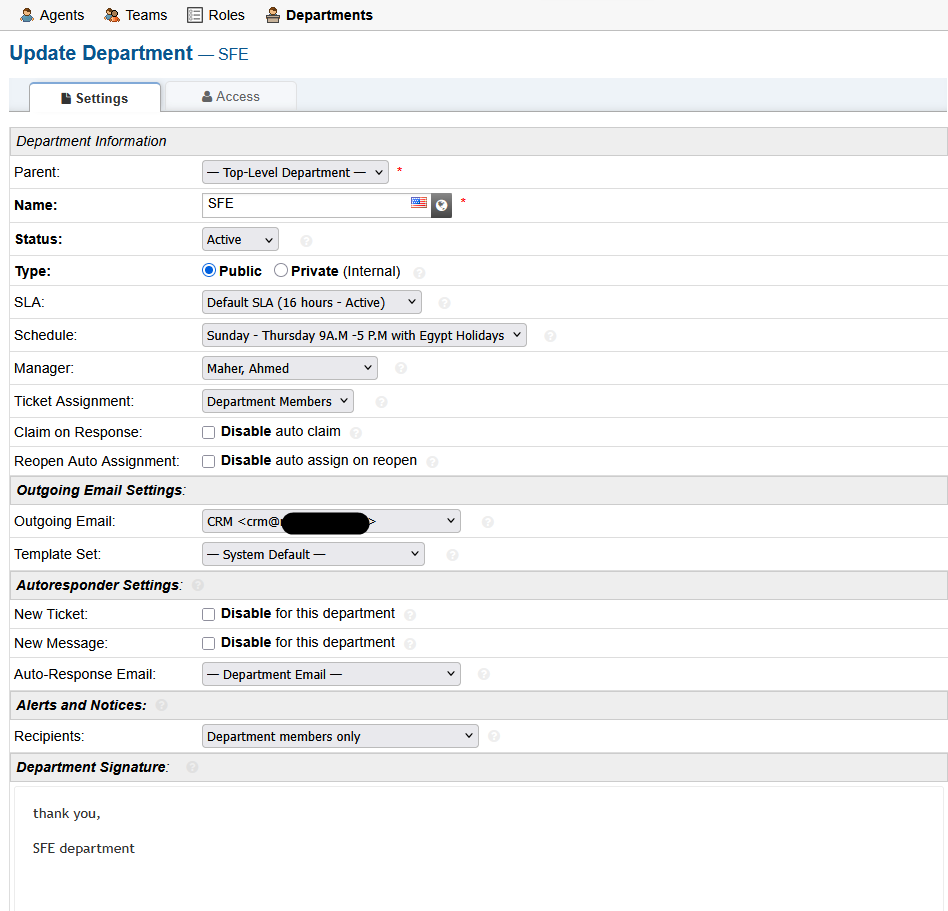Open the Template Set dropdown

[313, 554]
